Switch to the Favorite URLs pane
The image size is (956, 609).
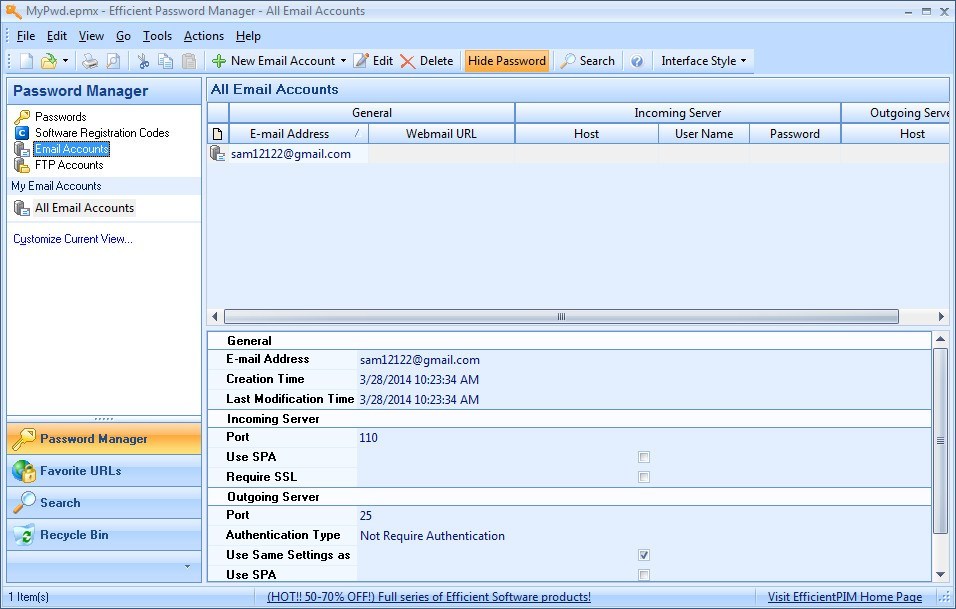coord(104,471)
